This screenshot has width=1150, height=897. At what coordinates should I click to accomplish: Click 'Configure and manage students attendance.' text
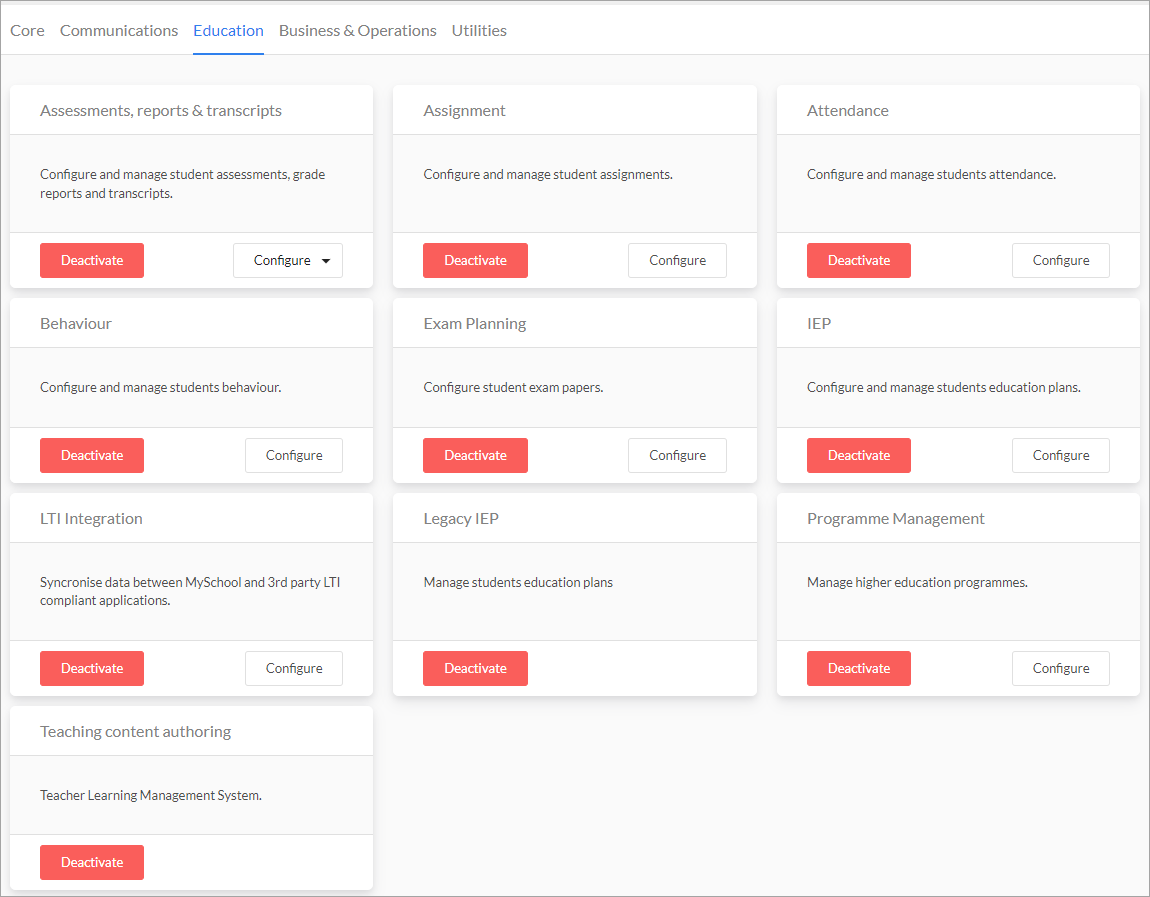931,175
